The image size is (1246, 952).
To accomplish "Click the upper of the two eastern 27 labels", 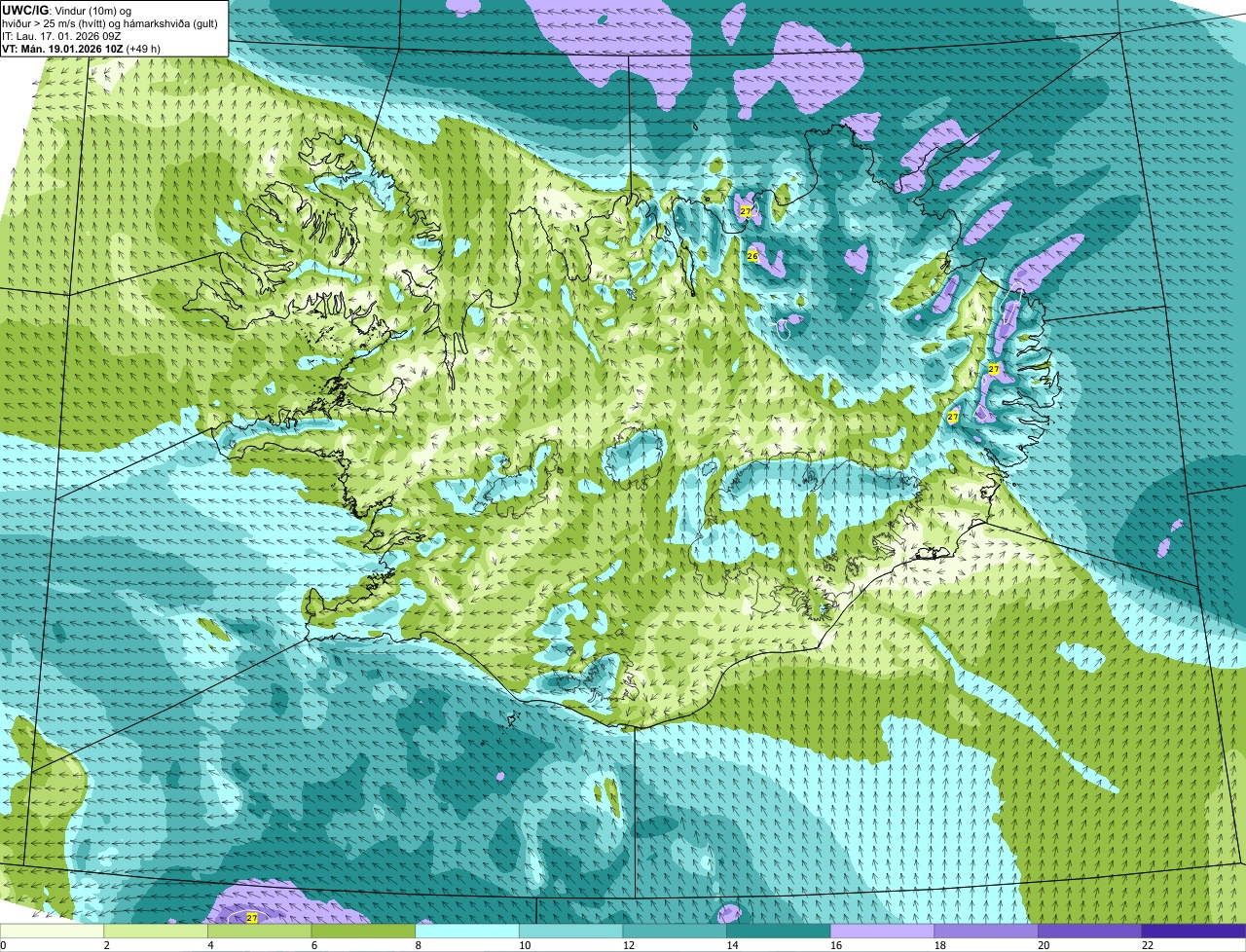I will [x=994, y=369].
